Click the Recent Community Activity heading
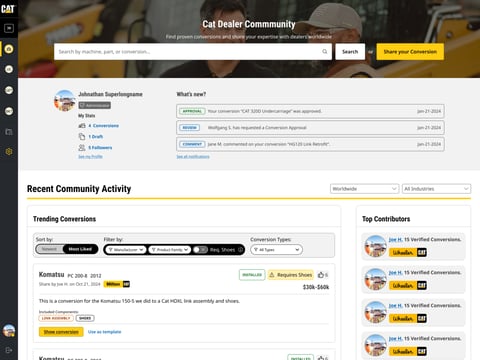Screen dimensions: 480x360 [x=79, y=189]
